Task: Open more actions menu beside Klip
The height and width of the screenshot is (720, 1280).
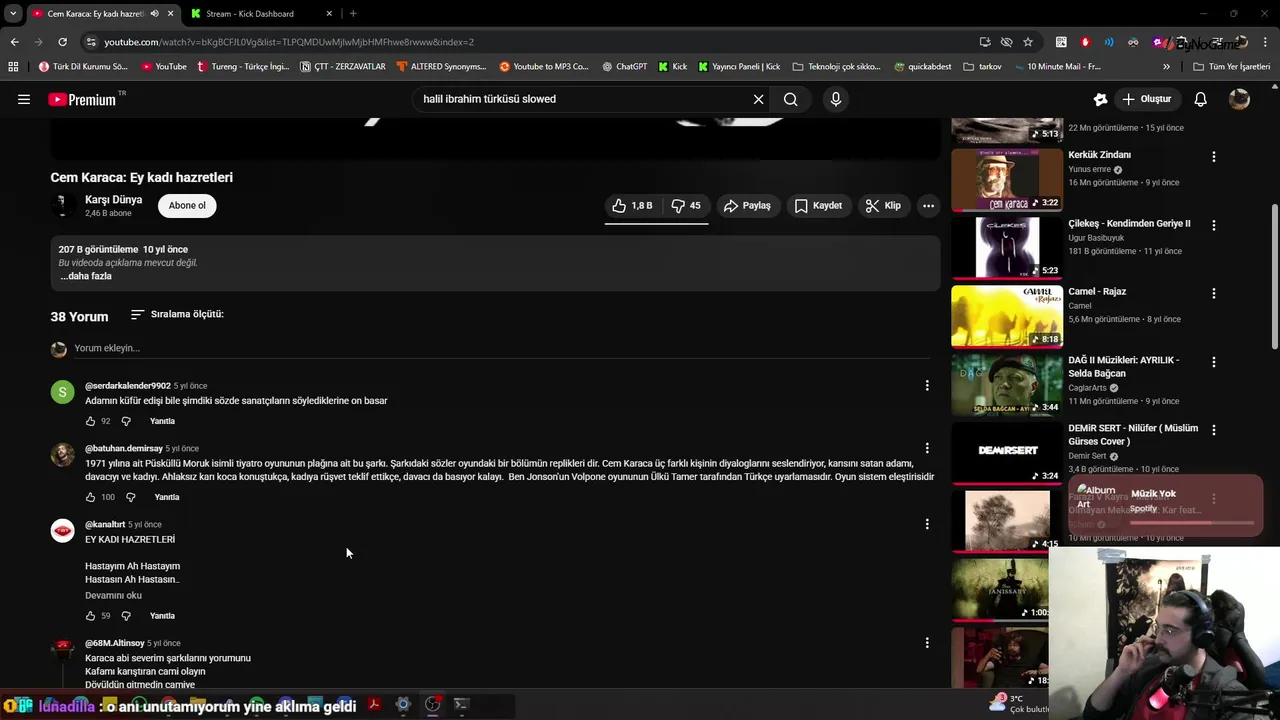Action: pos(928,205)
